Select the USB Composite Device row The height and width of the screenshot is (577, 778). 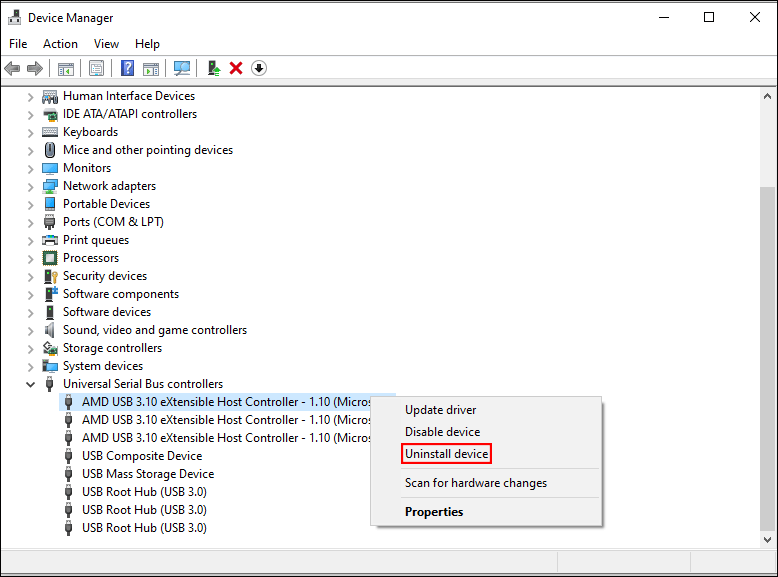(142, 456)
